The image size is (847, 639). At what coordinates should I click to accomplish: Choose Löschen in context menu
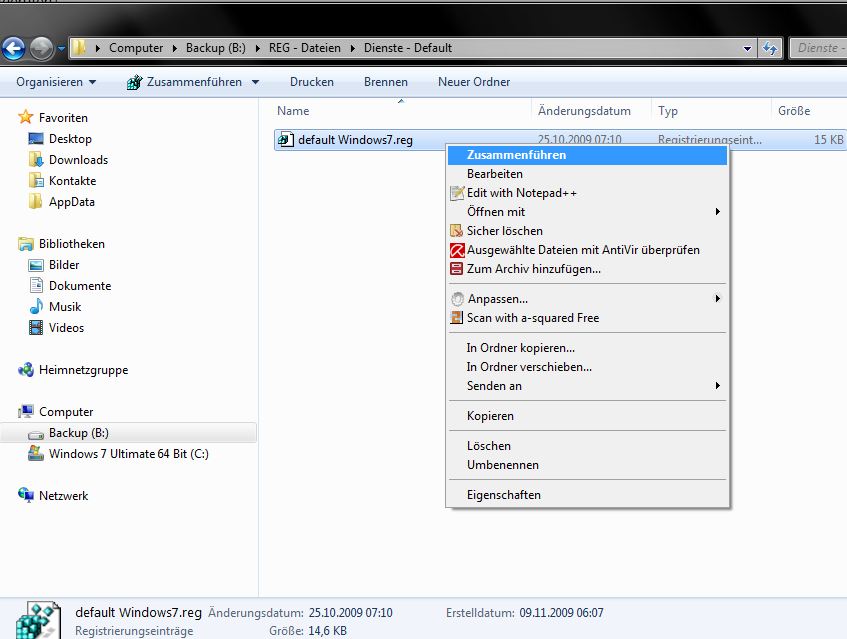click(587, 446)
